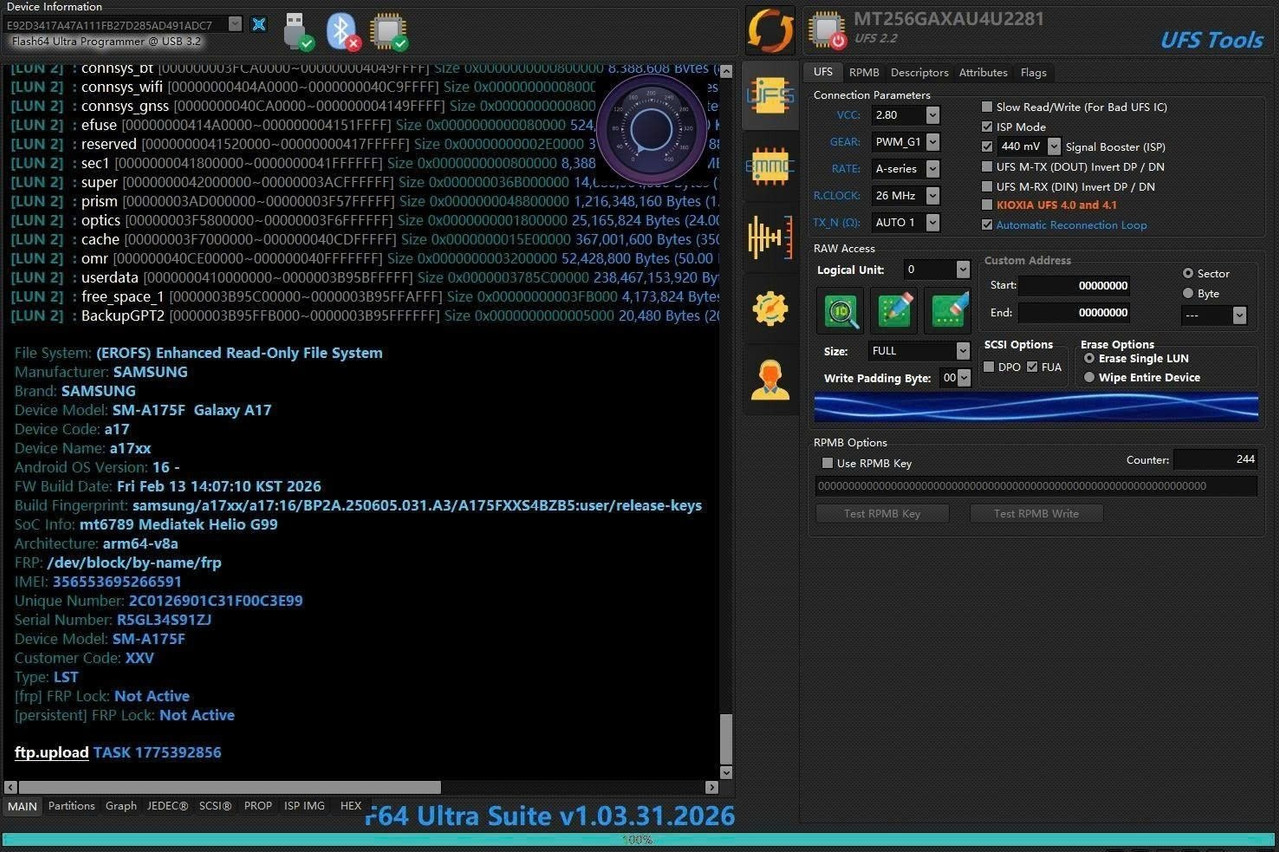The image size is (1279, 852).
Task: Toggle Automatic Reconnection Loop checkbox
Action: [987, 225]
